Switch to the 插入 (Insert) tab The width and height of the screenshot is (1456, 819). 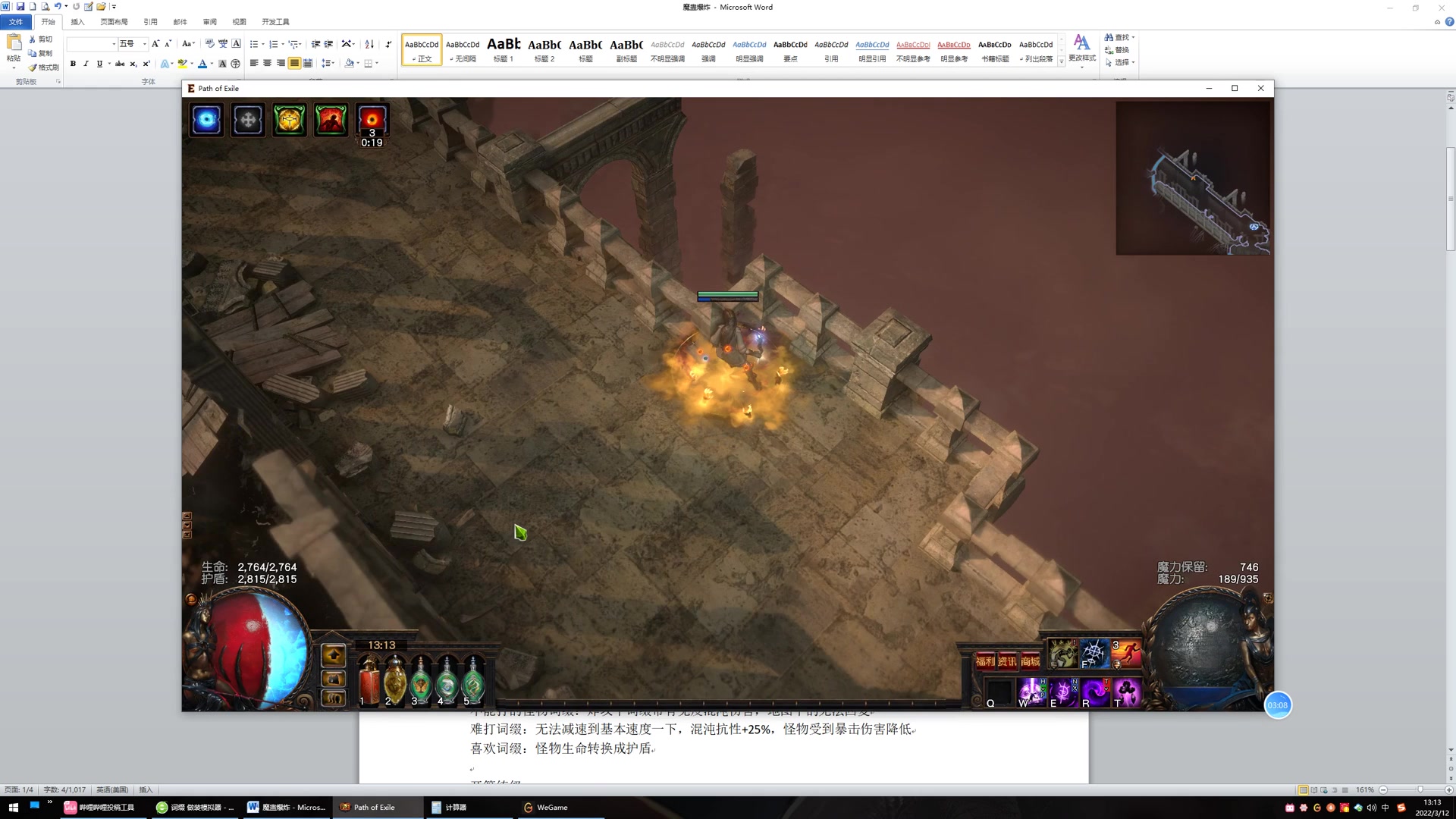pos(77,22)
